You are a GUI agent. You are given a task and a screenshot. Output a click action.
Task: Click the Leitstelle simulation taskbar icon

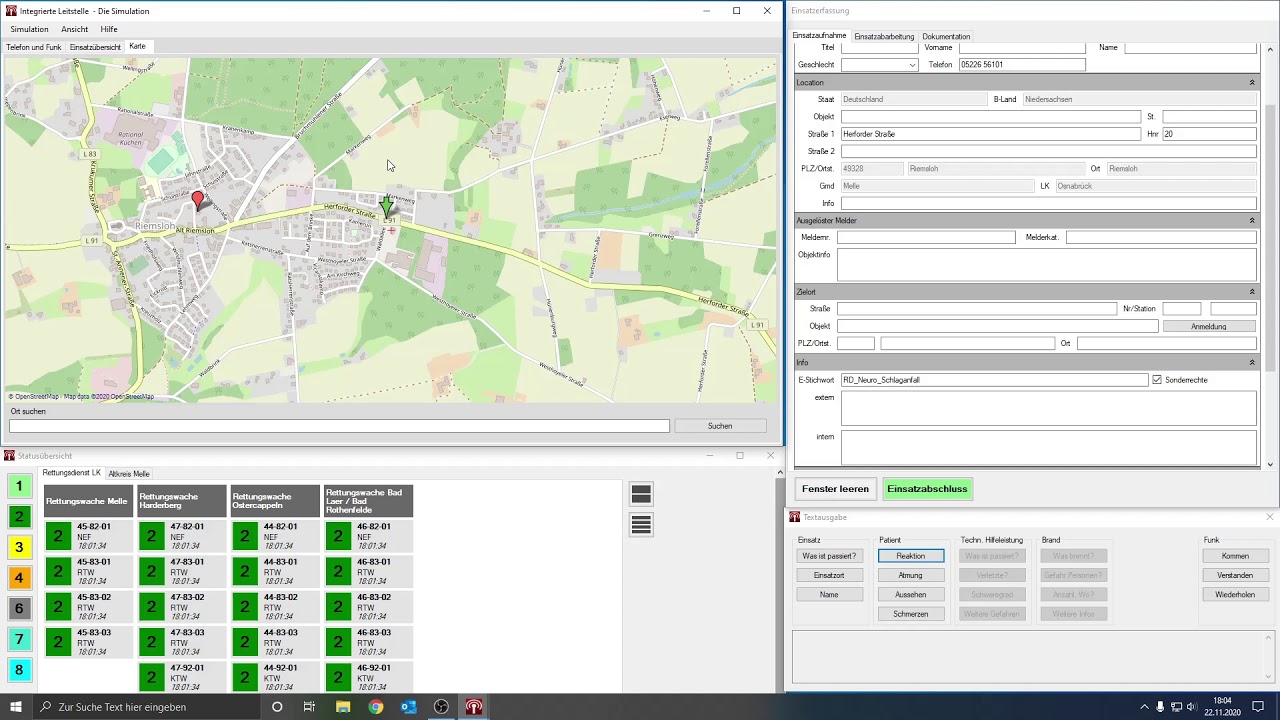pyautogui.click(x=474, y=707)
